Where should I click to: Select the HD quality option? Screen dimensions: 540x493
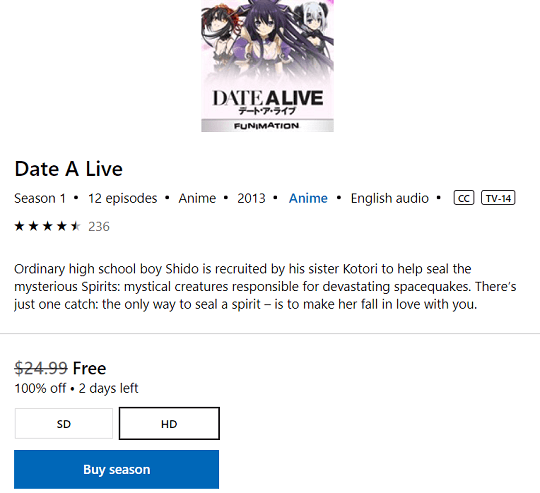pyautogui.click(x=169, y=423)
